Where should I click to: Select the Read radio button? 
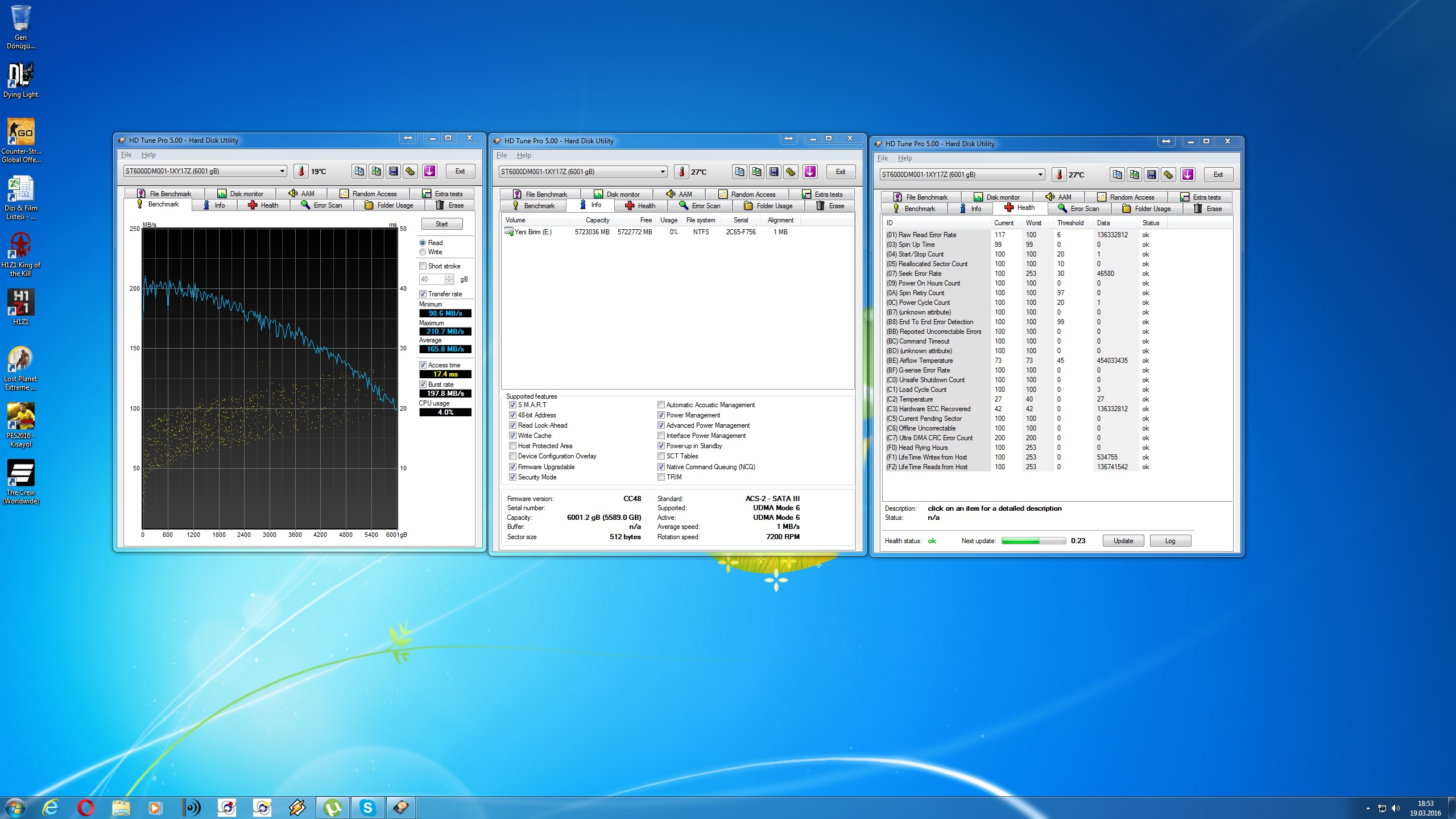(x=423, y=243)
